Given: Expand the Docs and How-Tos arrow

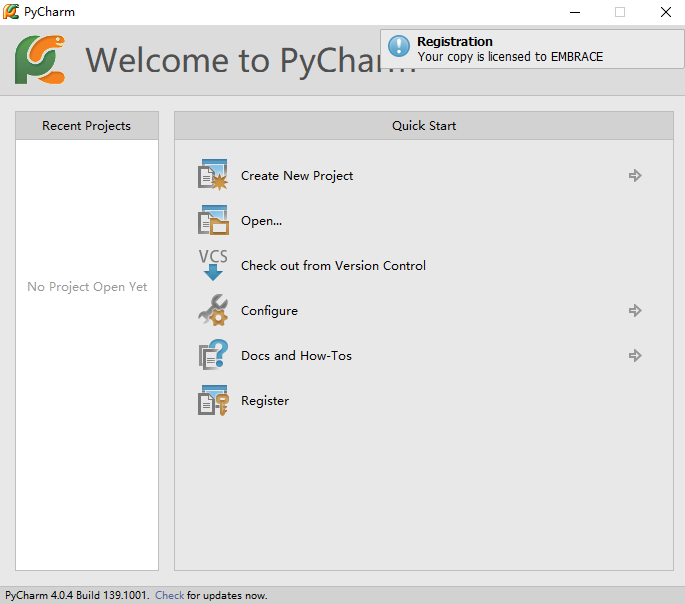Looking at the screenshot, I should (x=635, y=355).
